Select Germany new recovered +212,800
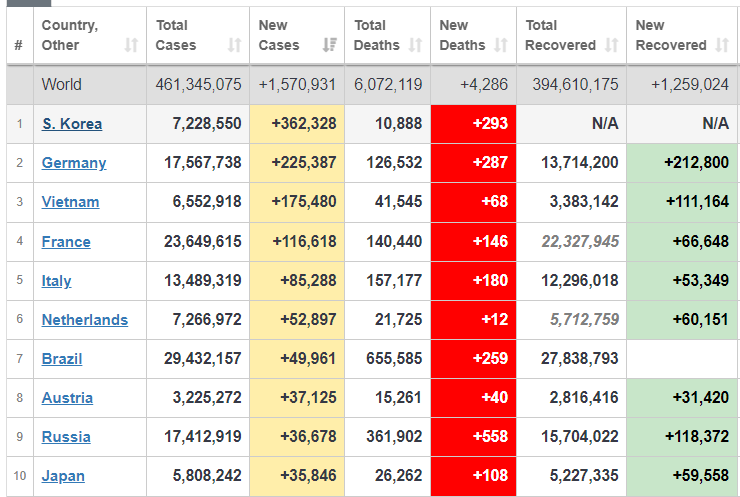Viewport: 740px width, 497px height. tap(697, 163)
